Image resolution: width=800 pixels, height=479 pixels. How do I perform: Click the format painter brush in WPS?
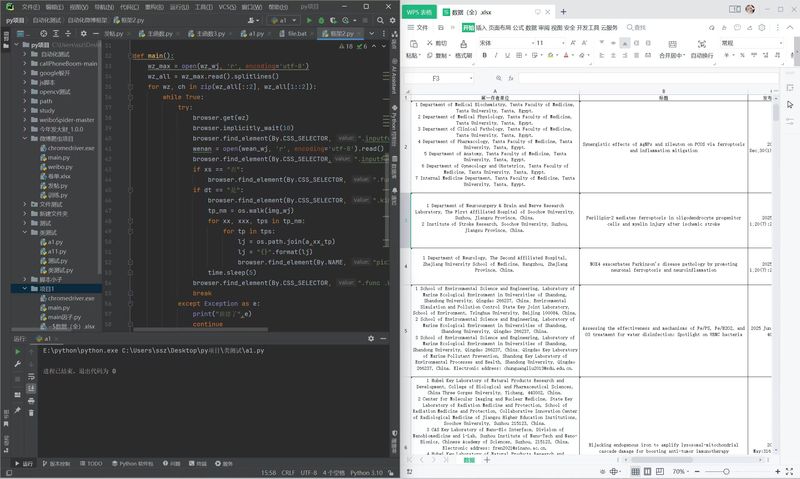pyautogui.click(x=463, y=44)
